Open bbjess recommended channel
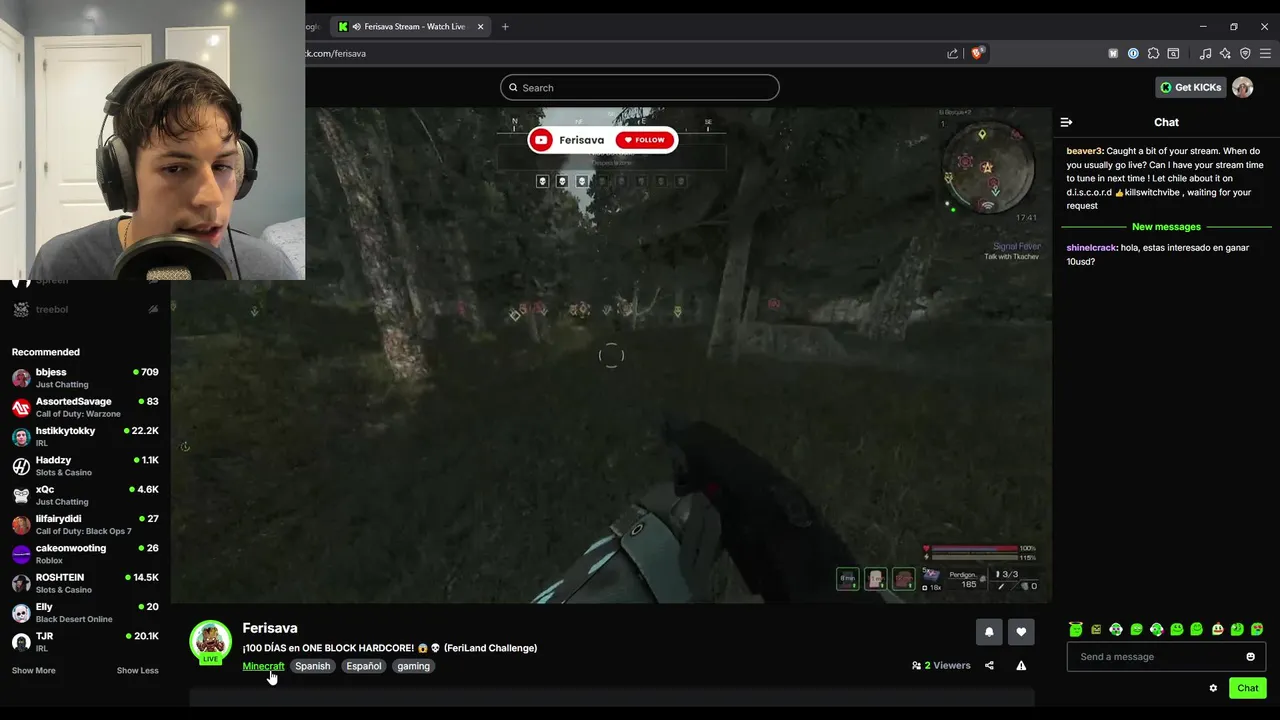 pos(85,378)
